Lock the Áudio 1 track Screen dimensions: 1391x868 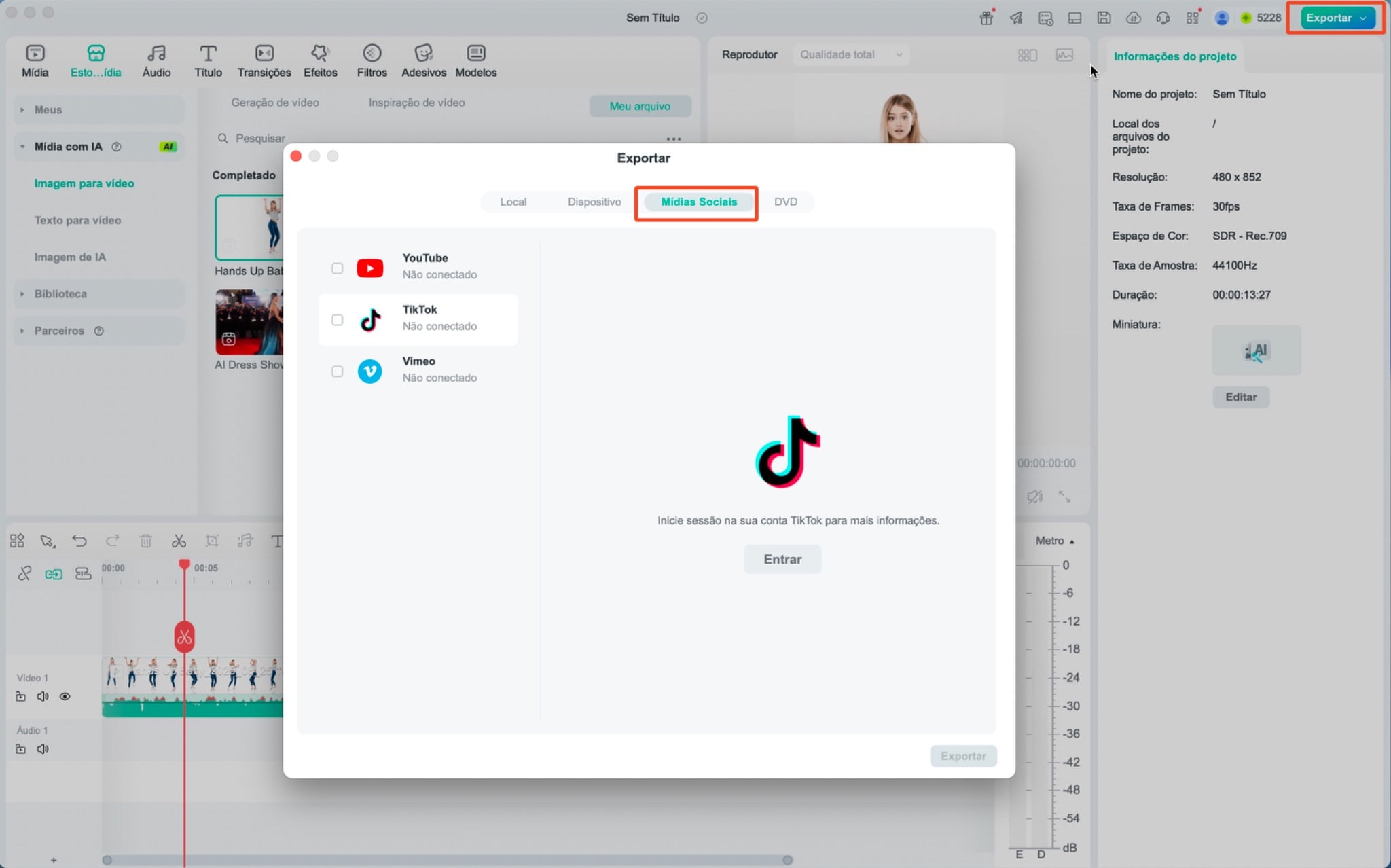tap(20, 748)
